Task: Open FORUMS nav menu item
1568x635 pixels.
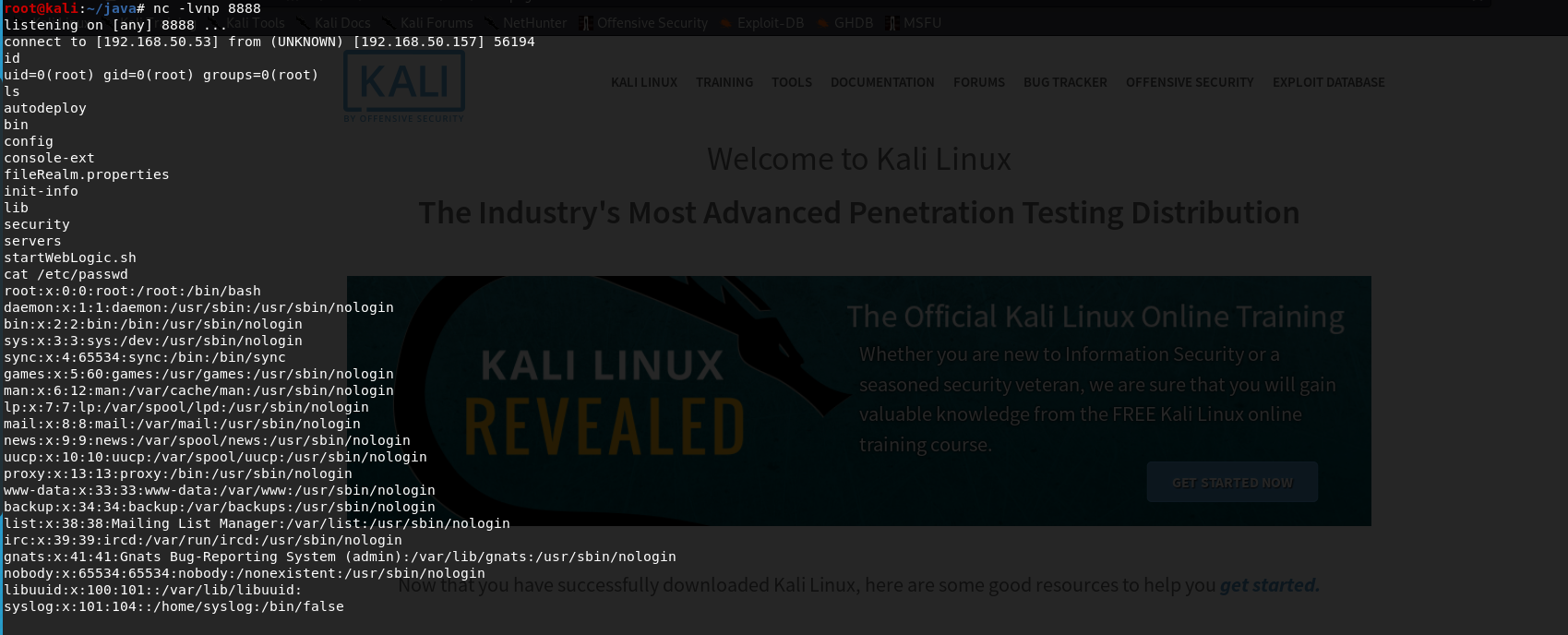Action: [979, 82]
